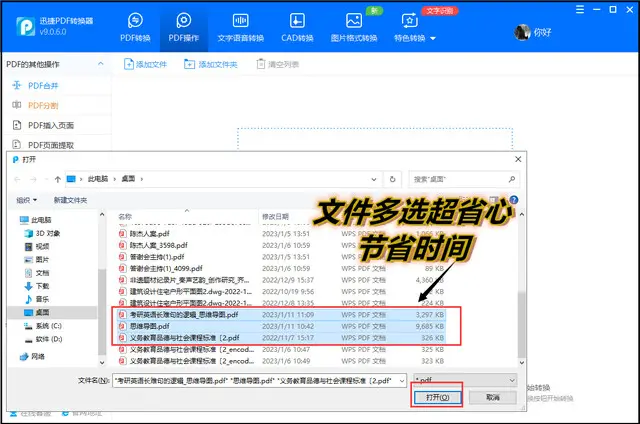Select the file 答谢会主持(1)_4099.pdf

166,269
